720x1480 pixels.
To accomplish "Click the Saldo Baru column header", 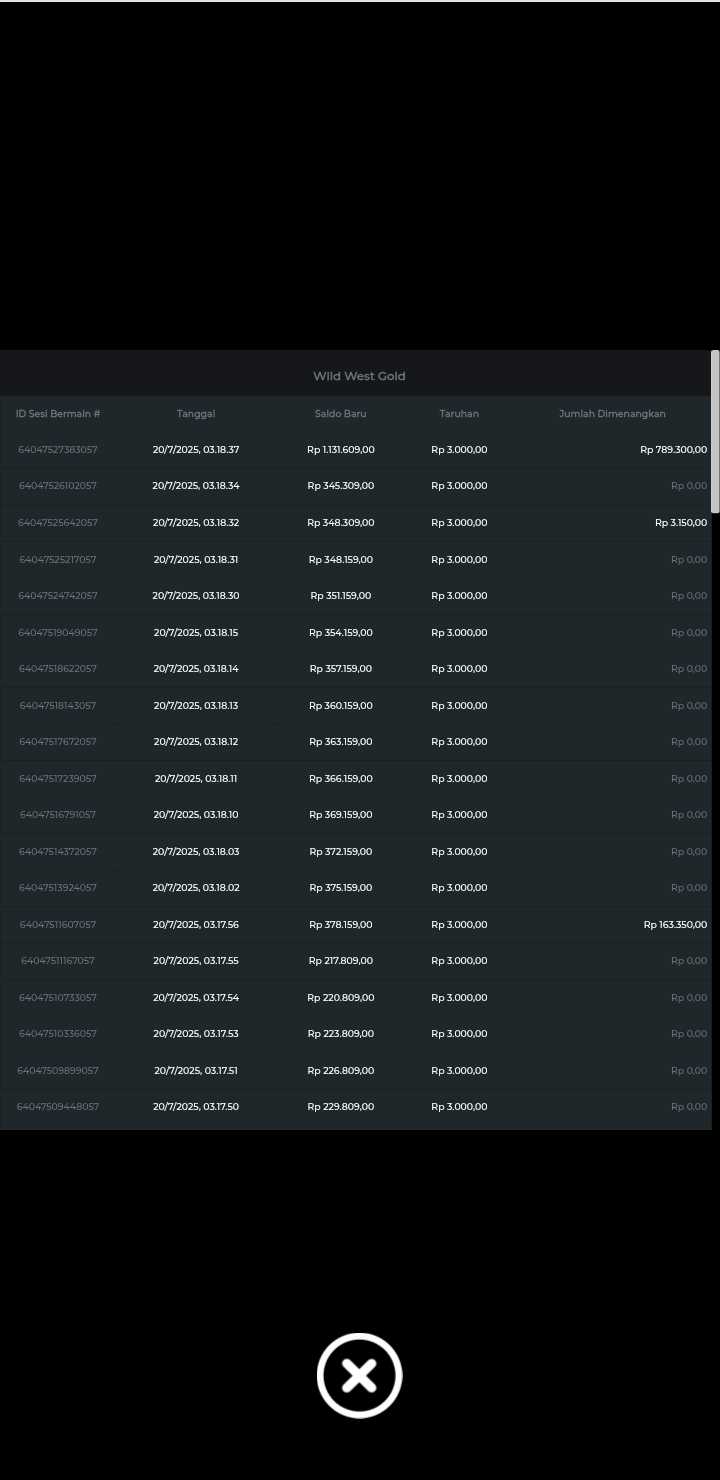I will (x=341, y=414).
